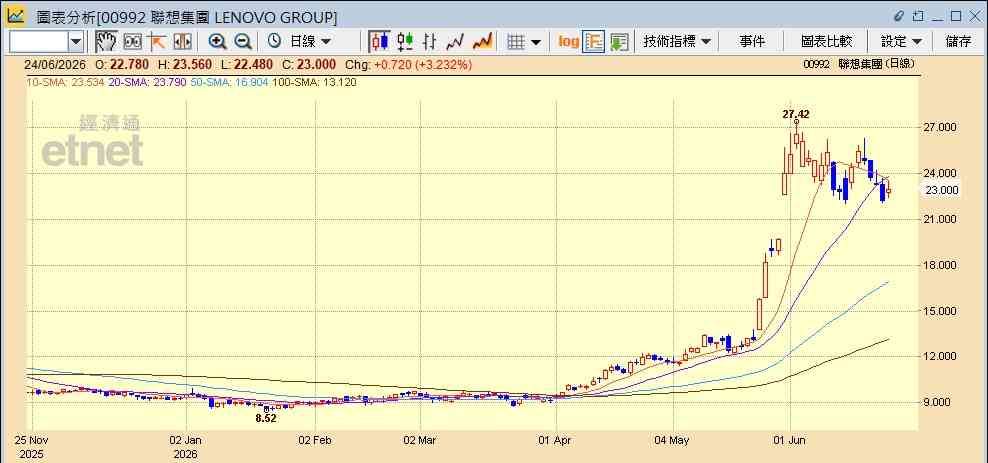Click the H: 23.560 high price readout
Viewport: 988px width, 463px height.
tap(184, 64)
